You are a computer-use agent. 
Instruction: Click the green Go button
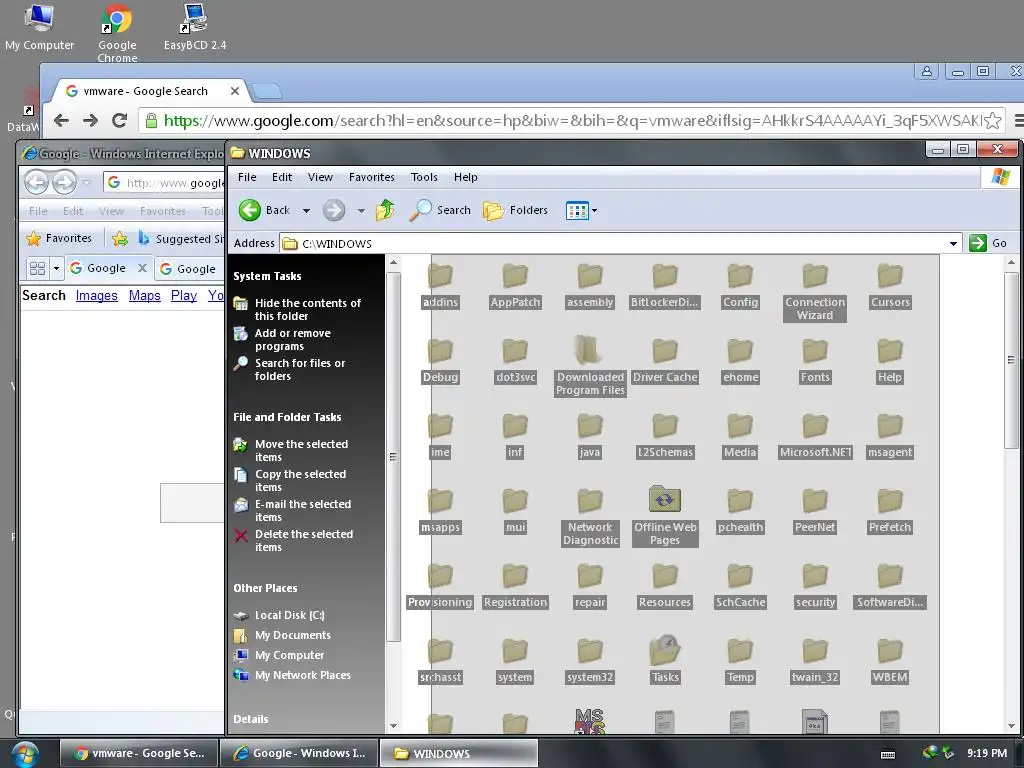988,243
